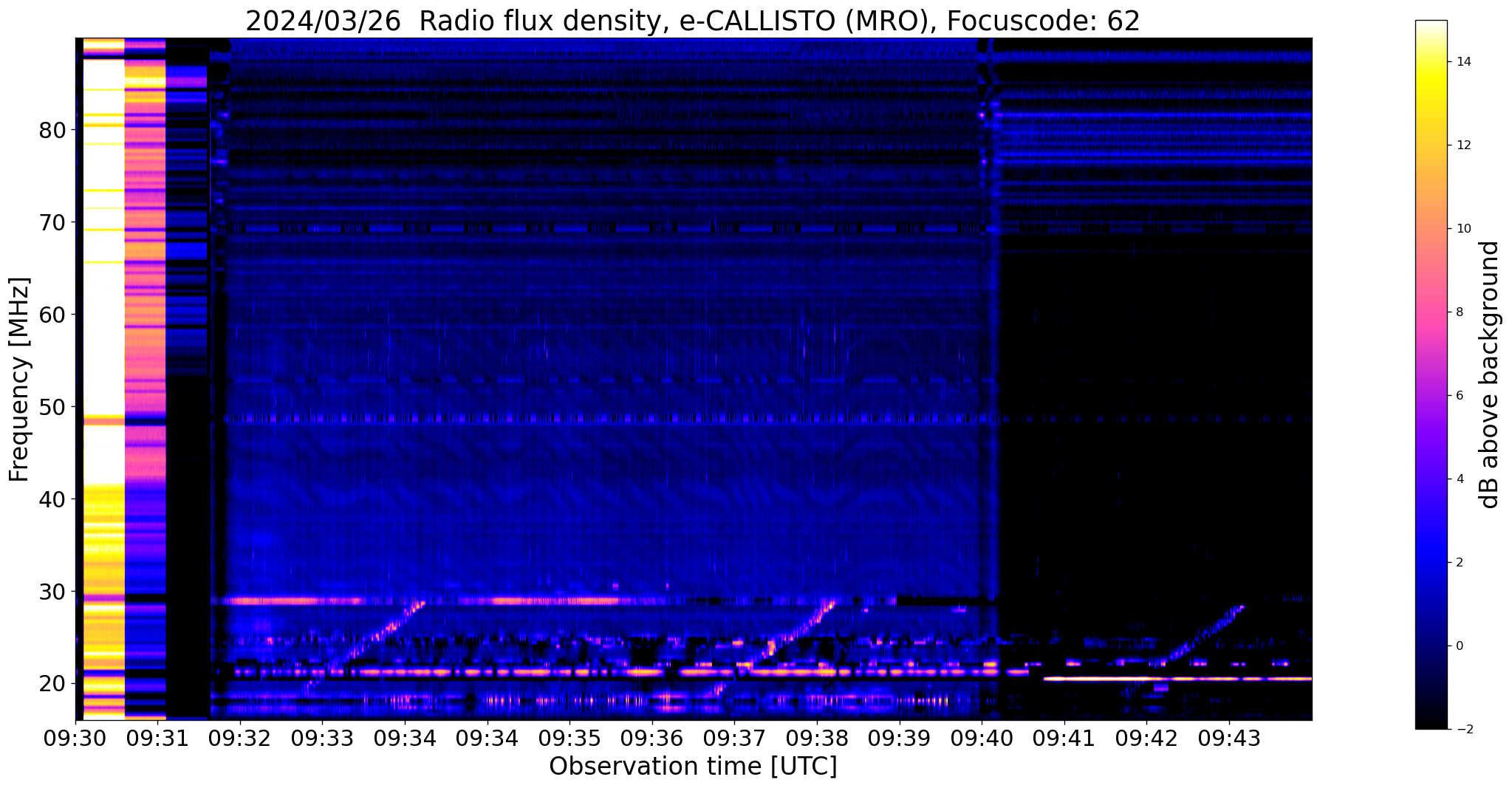Screen dimensions: 1512x788
Task: Click the saturated white burst at 09:30
Action: click(x=103, y=266)
